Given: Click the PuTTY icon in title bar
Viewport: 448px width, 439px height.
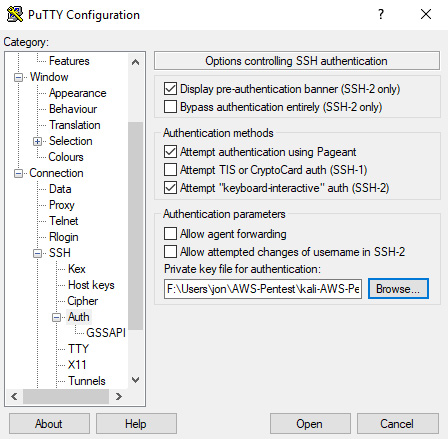Looking at the screenshot, I should tap(15, 14).
